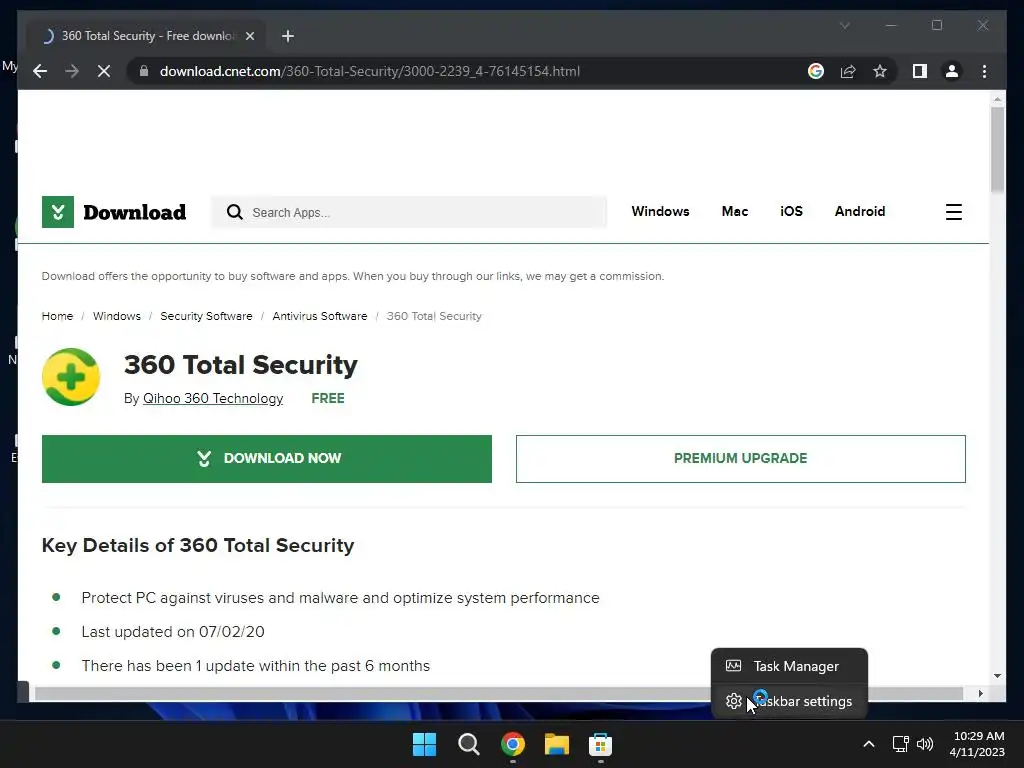The width and height of the screenshot is (1024, 768).
Task: Open File Explorer from the taskbar
Action: (556, 744)
